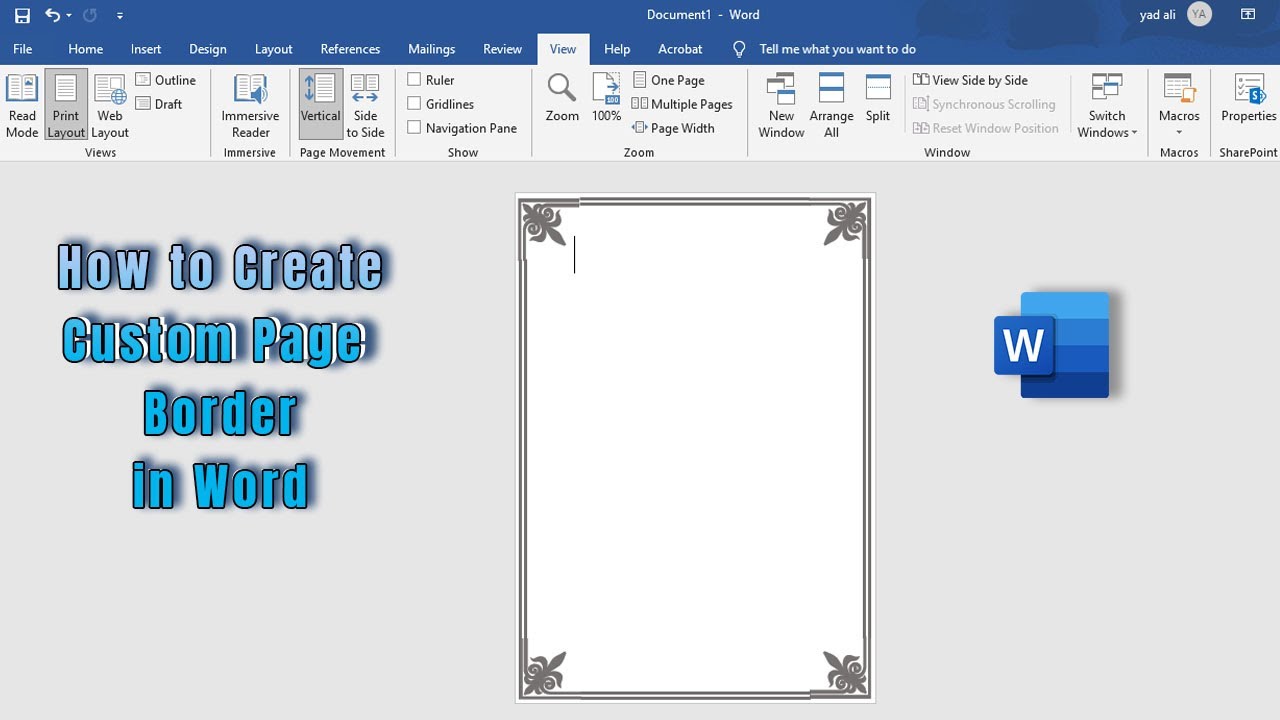The image size is (1280, 720).
Task: Select Vertical page movement
Action: click(320, 105)
